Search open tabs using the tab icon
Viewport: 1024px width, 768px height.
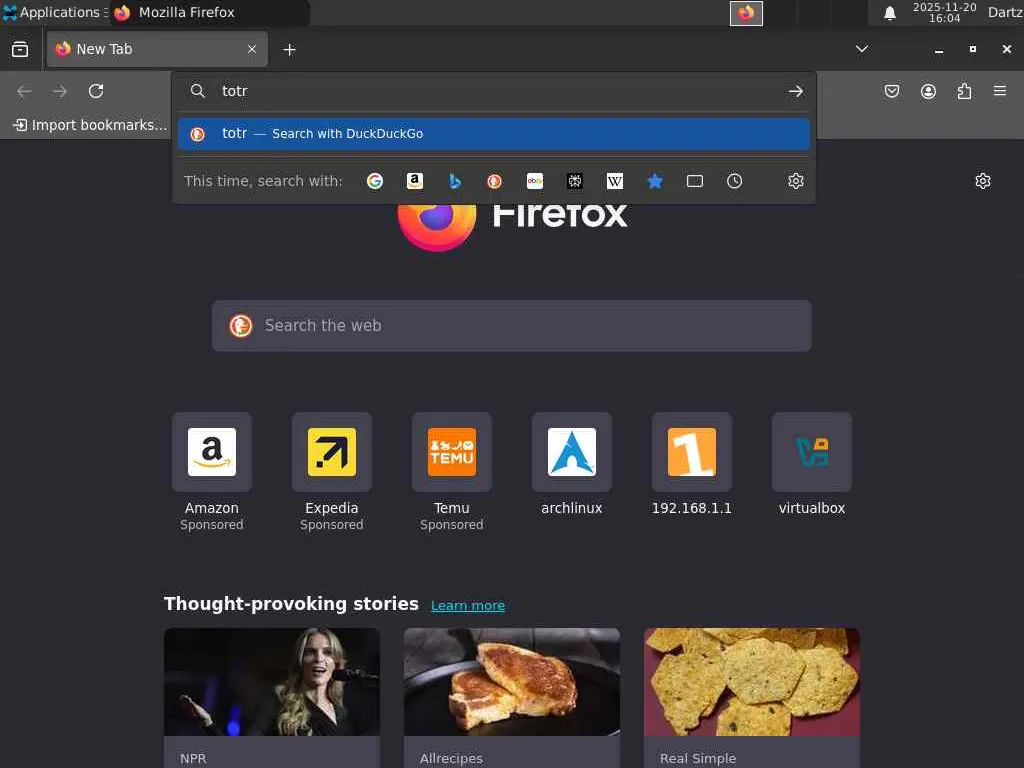pyautogui.click(x=695, y=181)
